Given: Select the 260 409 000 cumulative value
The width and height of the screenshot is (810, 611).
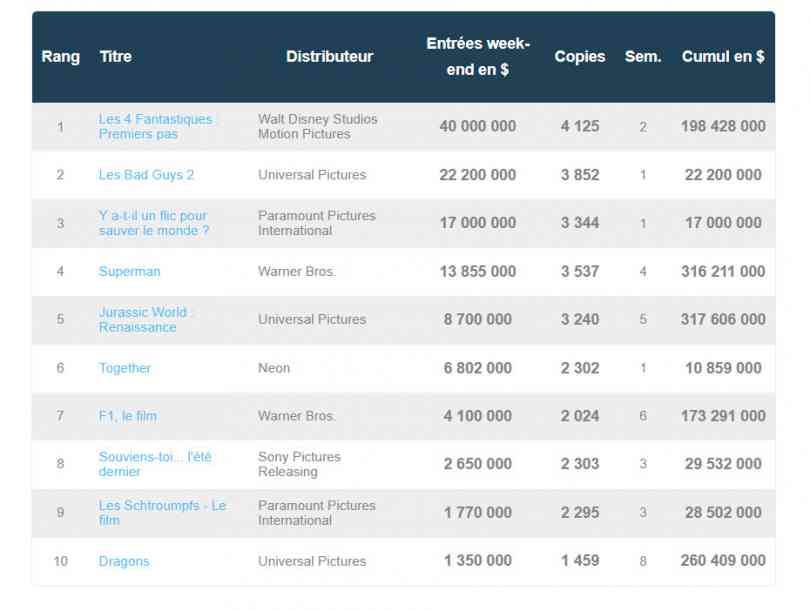Looking at the screenshot, I should coord(723,561).
